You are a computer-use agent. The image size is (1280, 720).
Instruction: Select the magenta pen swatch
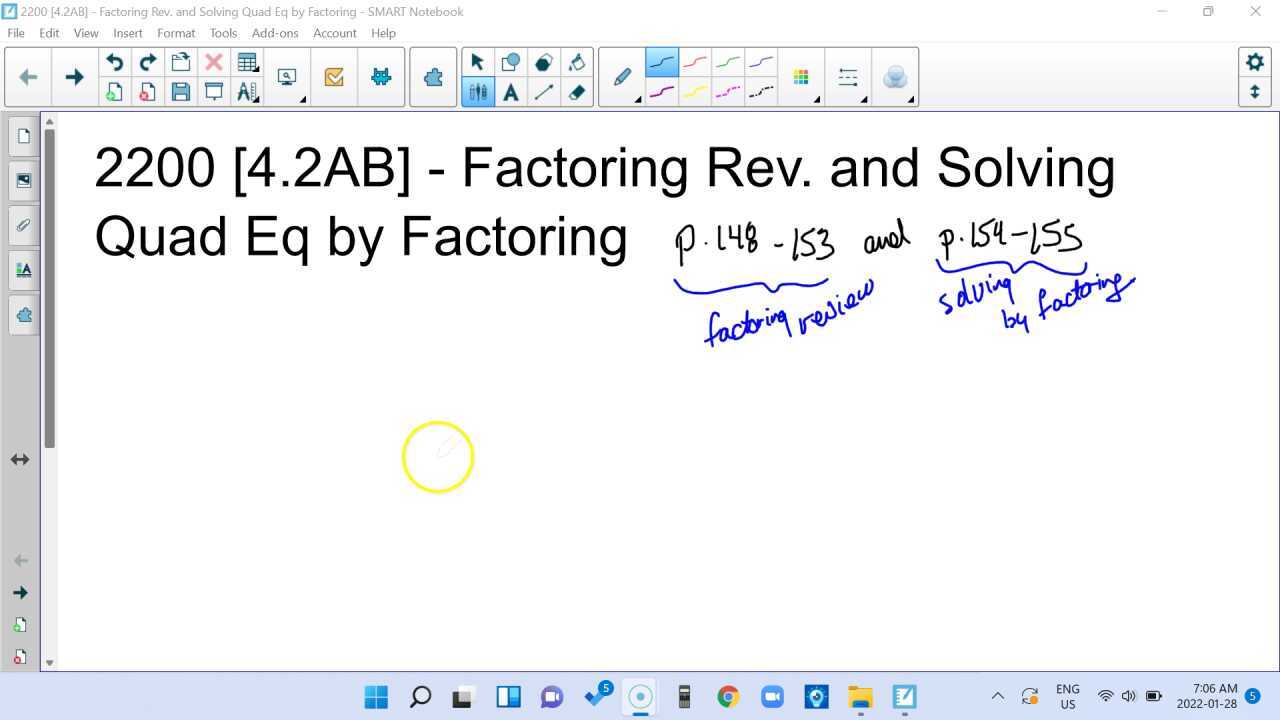[x=660, y=91]
